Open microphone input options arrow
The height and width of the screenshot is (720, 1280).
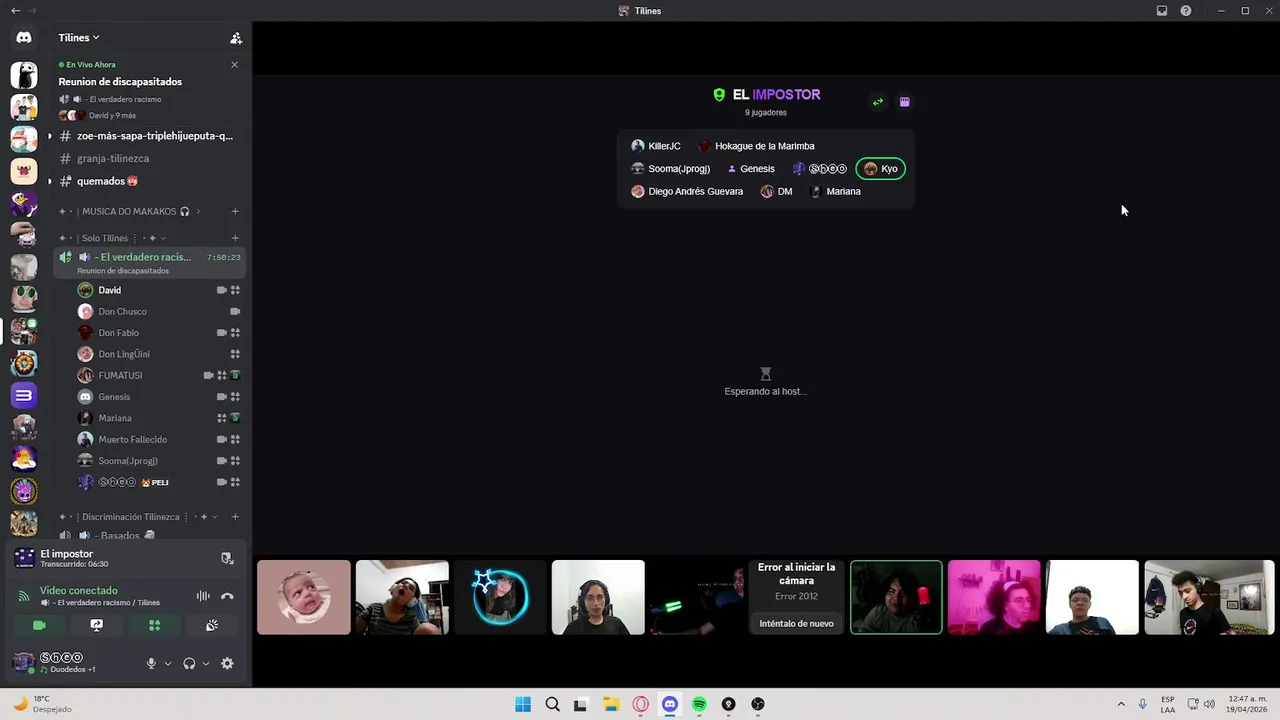[x=167, y=663]
